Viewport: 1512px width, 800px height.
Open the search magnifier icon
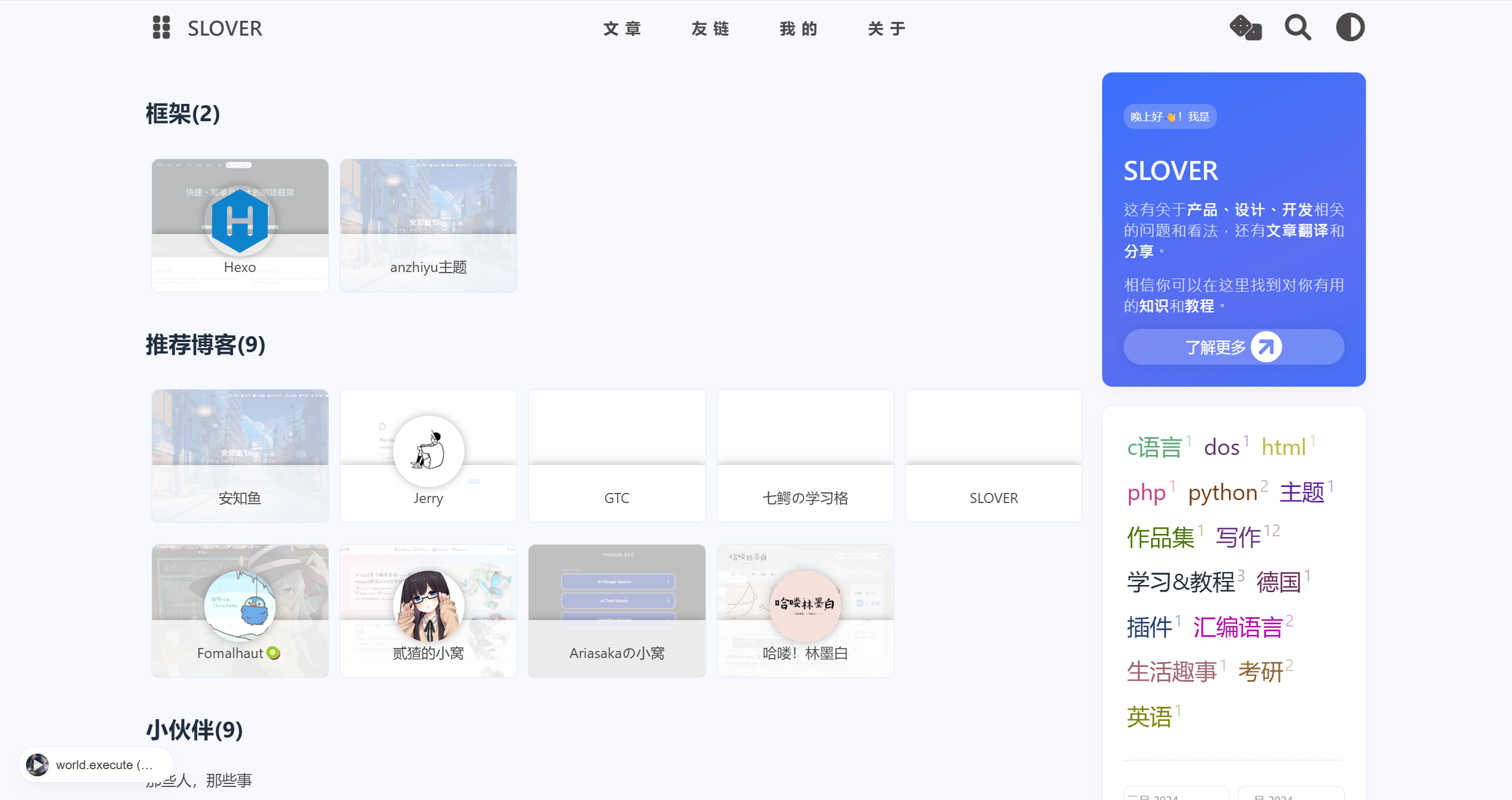pos(1298,28)
